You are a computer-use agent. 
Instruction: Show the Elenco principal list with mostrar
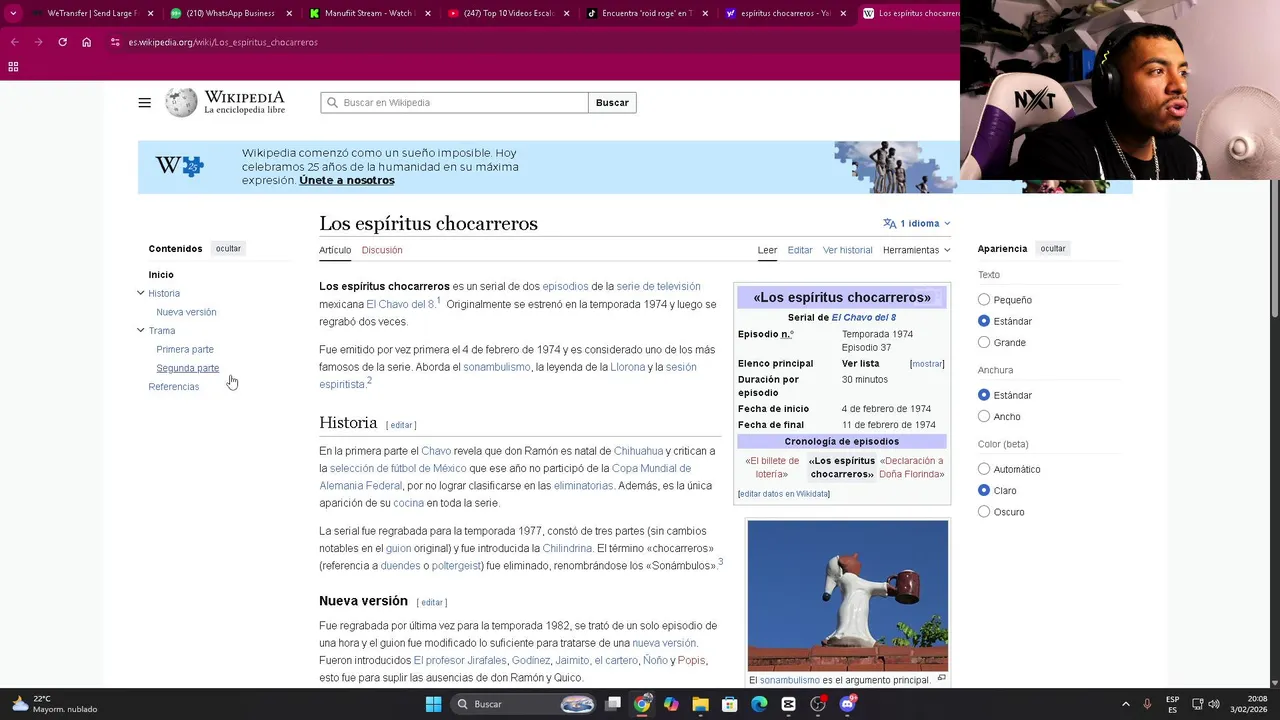(927, 364)
